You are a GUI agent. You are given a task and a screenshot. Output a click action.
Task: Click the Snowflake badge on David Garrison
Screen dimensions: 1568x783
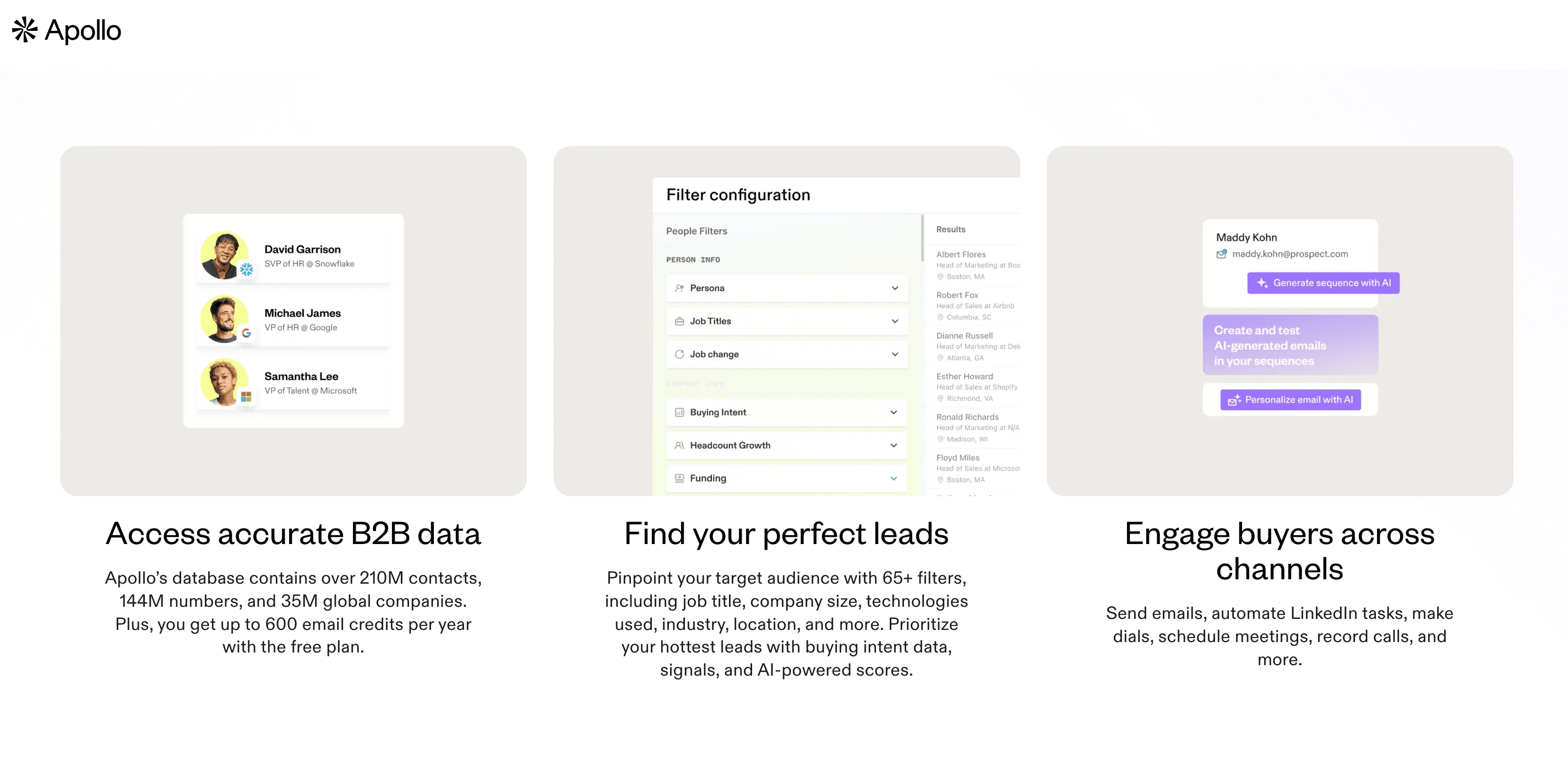247,269
